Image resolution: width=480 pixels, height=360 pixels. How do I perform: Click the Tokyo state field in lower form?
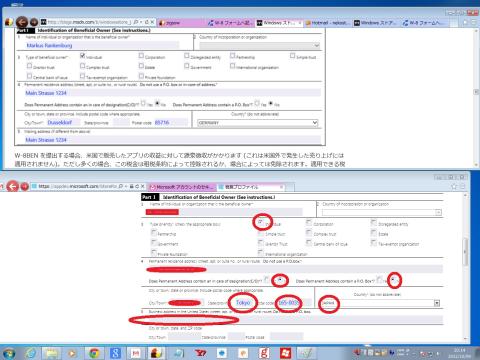coord(243,303)
